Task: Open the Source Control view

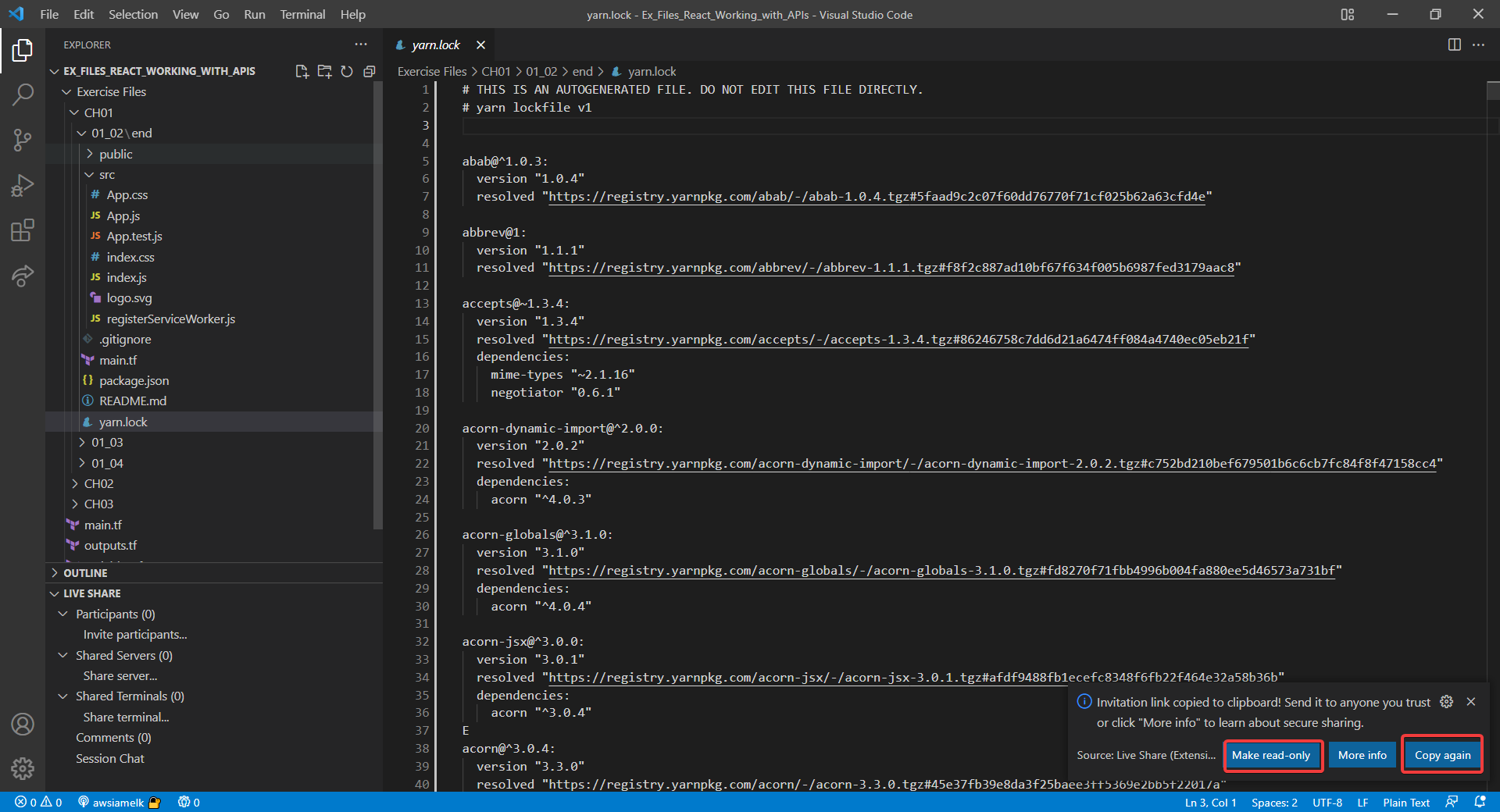Action: click(x=23, y=140)
